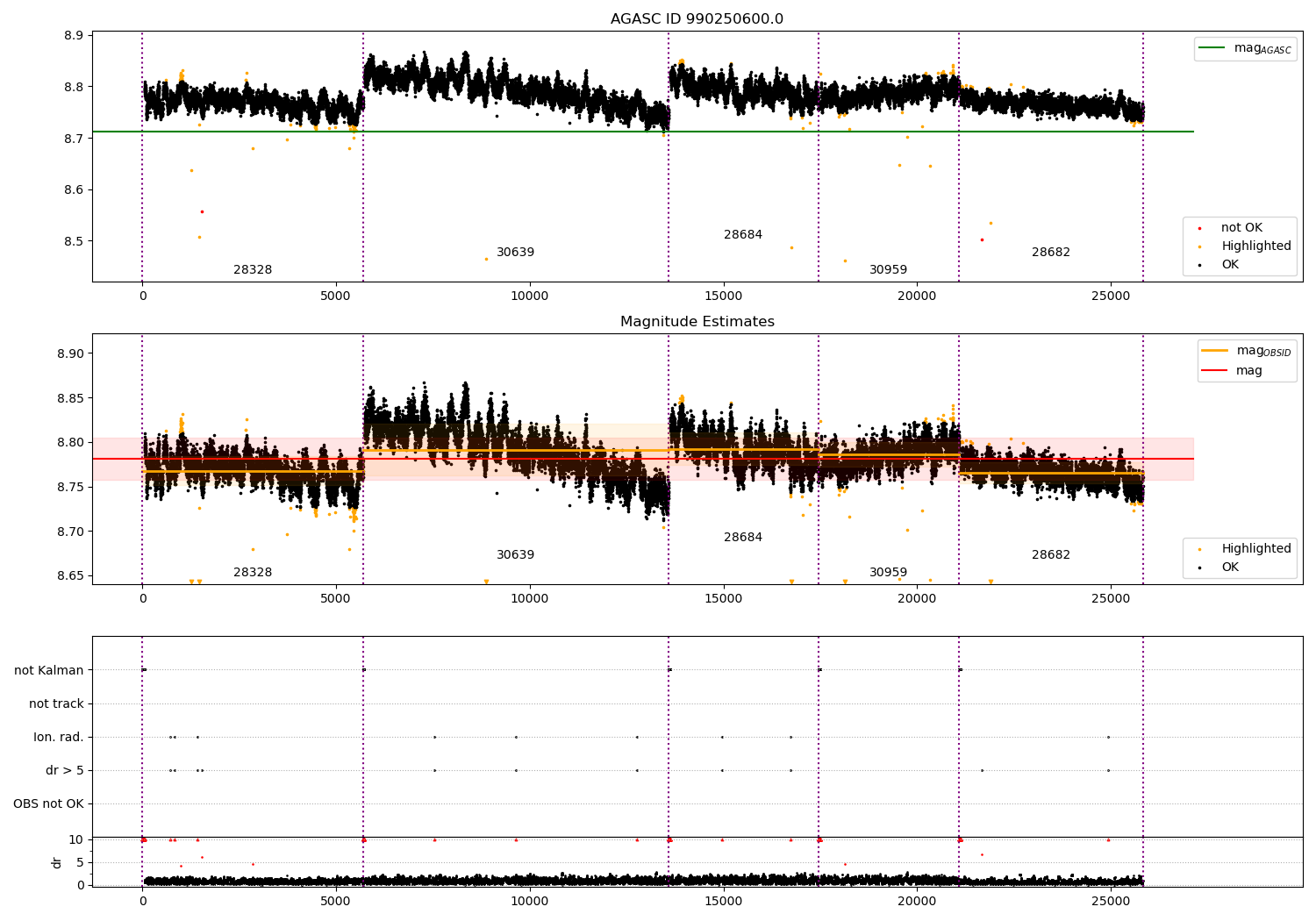1316x921 pixels.
Task: Click the 8.65 y-tick of the middle plot
Action: [x=70, y=576]
